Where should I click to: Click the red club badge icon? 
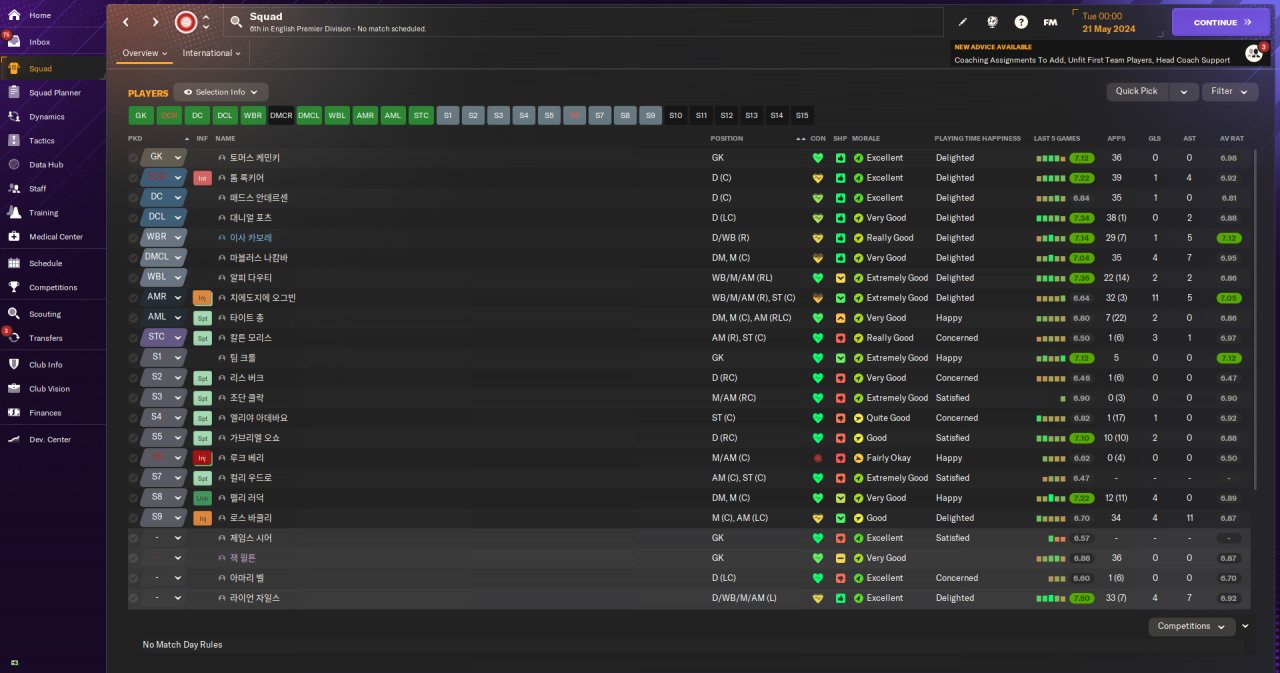click(x=186, y=22)
